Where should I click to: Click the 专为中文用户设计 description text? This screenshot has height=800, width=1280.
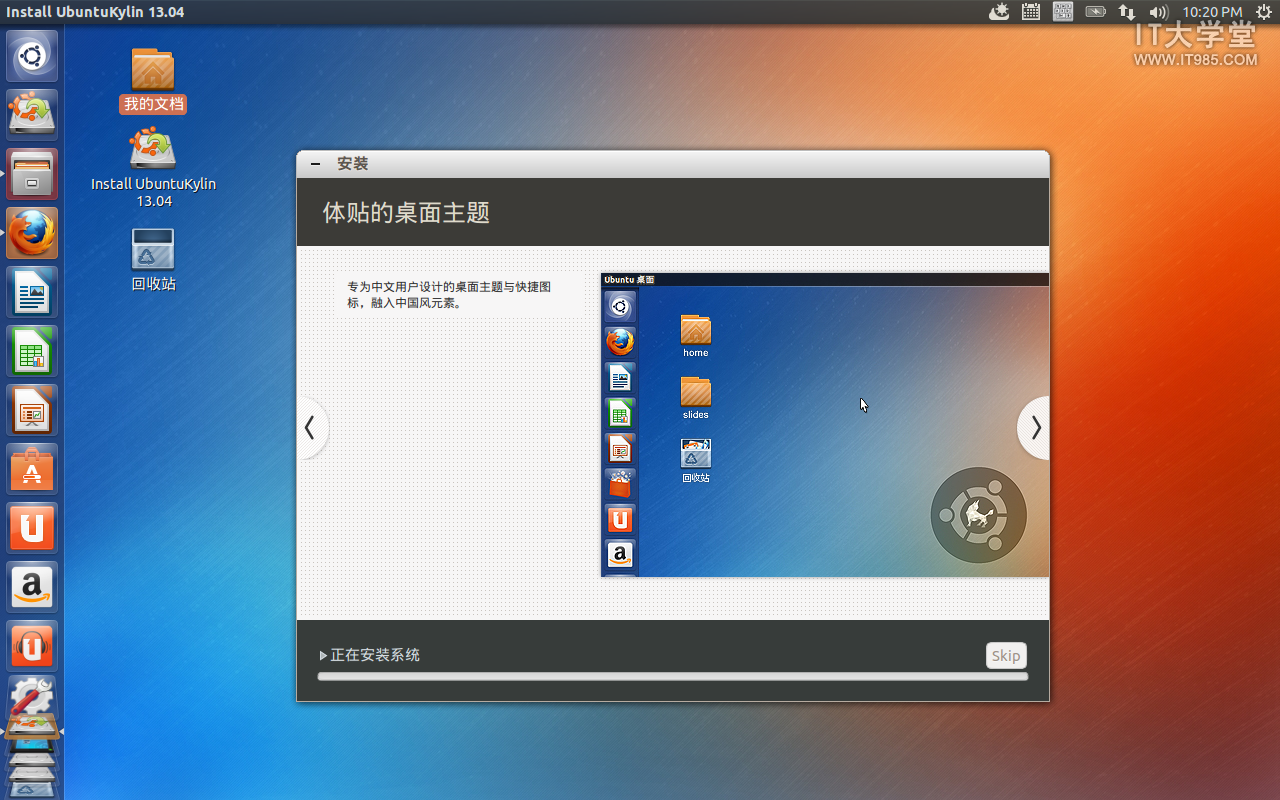click(x=450, y=294)
